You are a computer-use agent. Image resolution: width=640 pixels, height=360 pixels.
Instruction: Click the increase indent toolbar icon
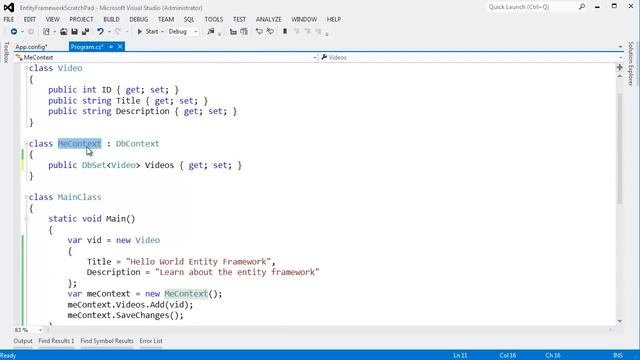244,31
